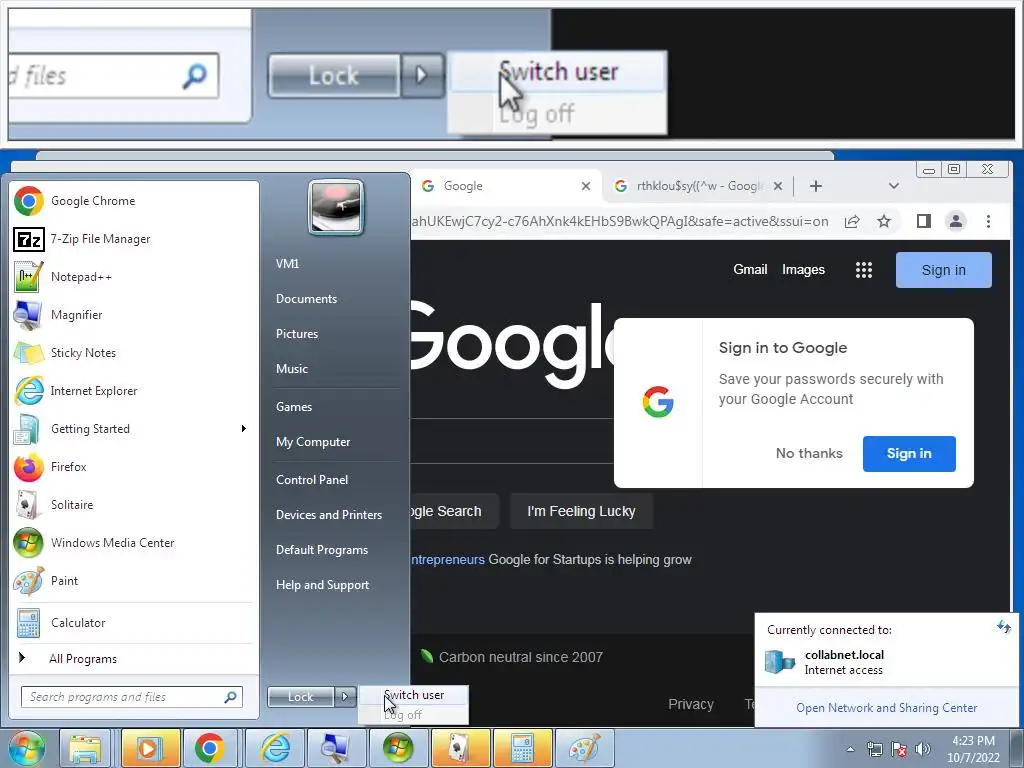Viewport: 1024px width, 768px height.
Task: Open a new Chrome tab
Action: click(816, 186)
